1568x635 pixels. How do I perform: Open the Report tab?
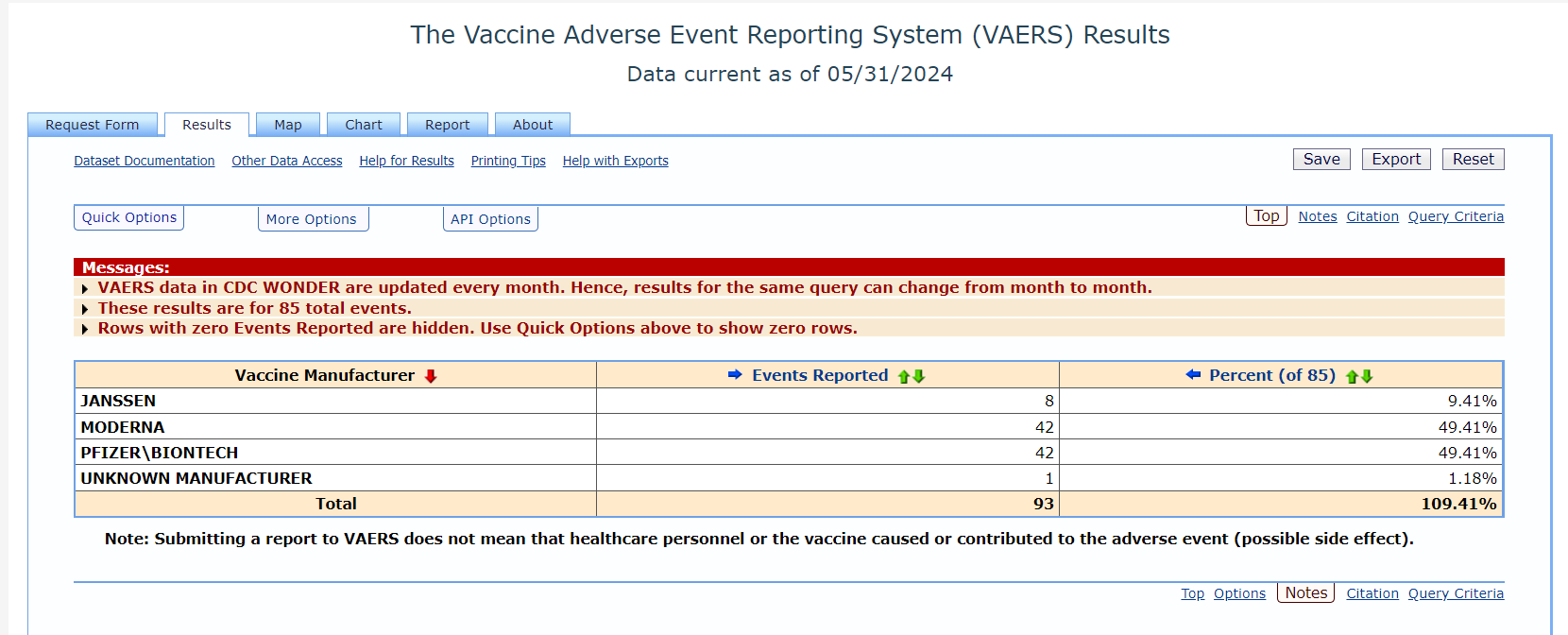pos(448,125)
